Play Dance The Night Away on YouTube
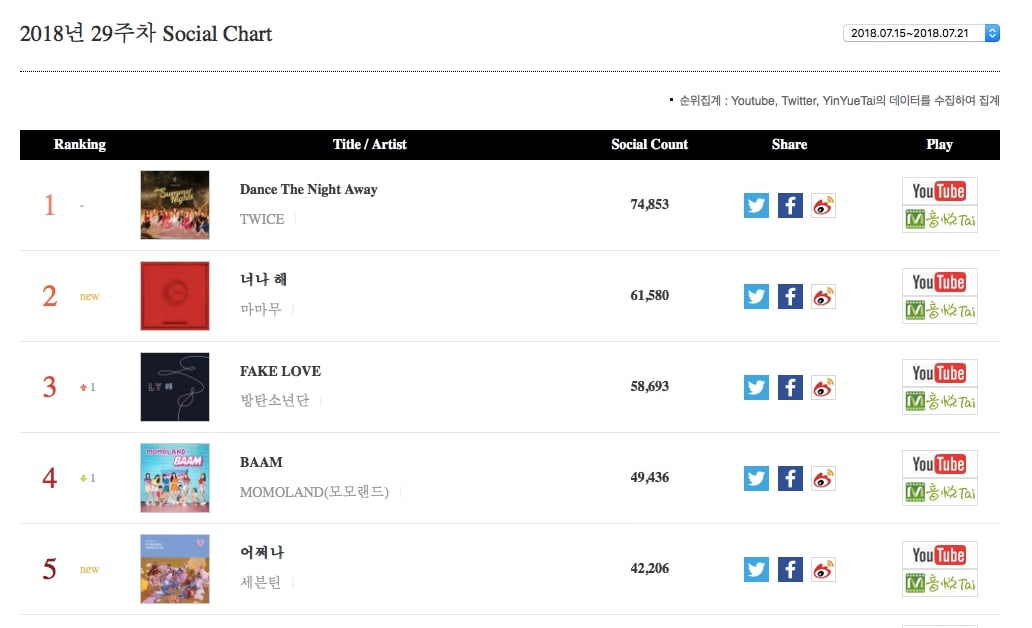This screenshot has width=1032, height=628. tap(939, 191)
